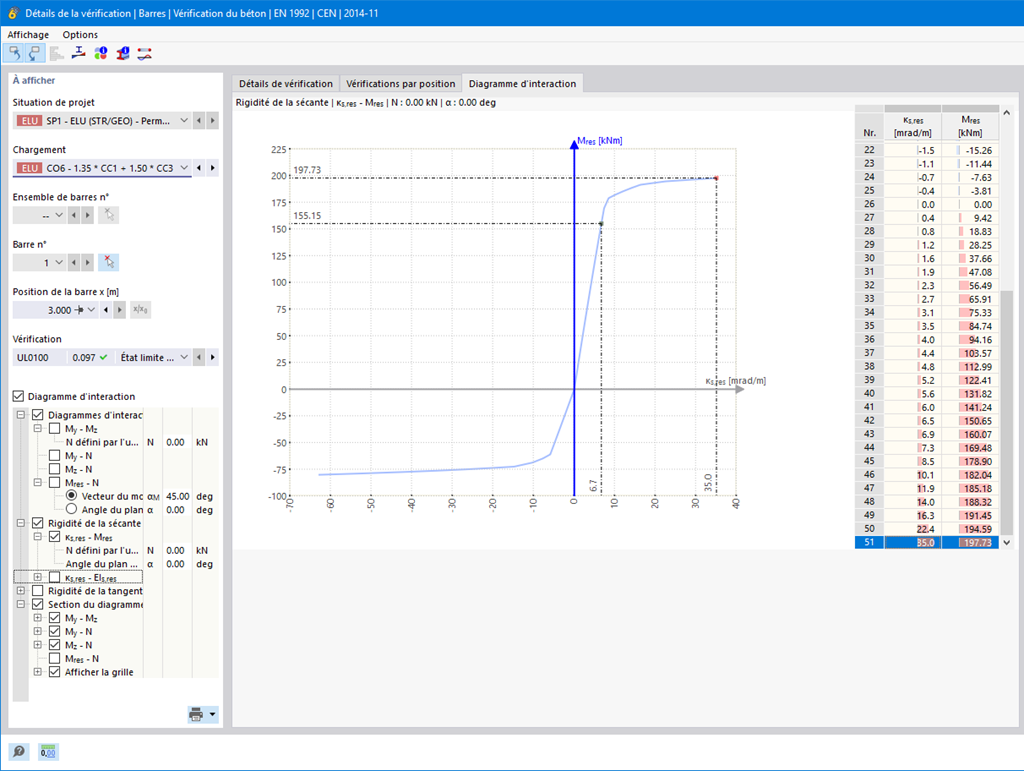Image resolution: width=1024 pixels, height=771 pixels.
Task: Open the Affichage menu
Action: point(28,35)
